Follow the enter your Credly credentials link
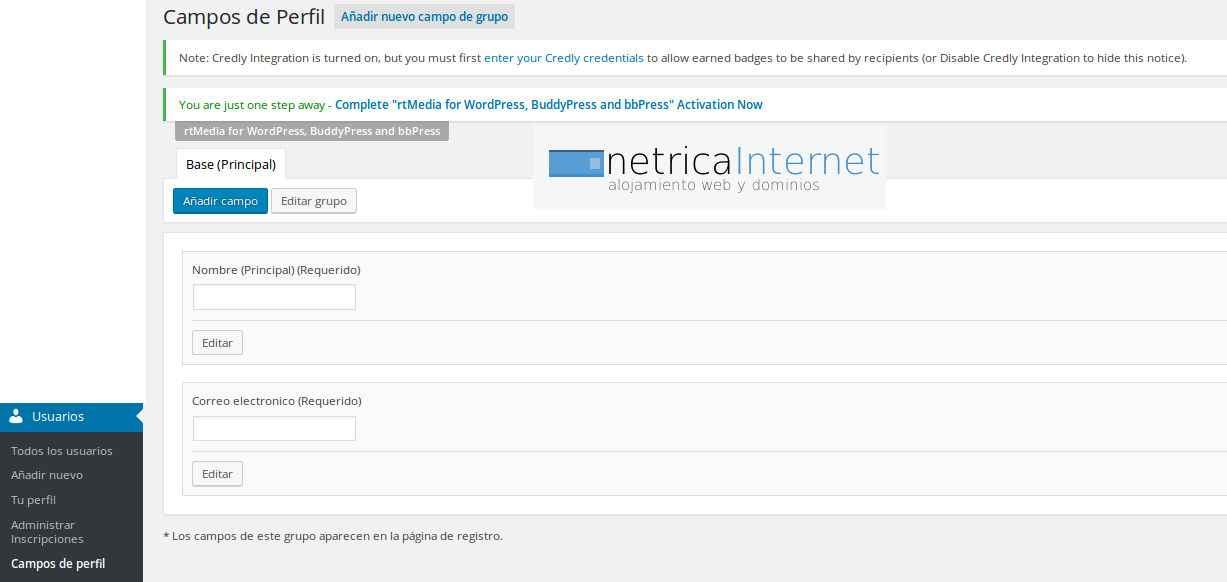 (564, 58)
